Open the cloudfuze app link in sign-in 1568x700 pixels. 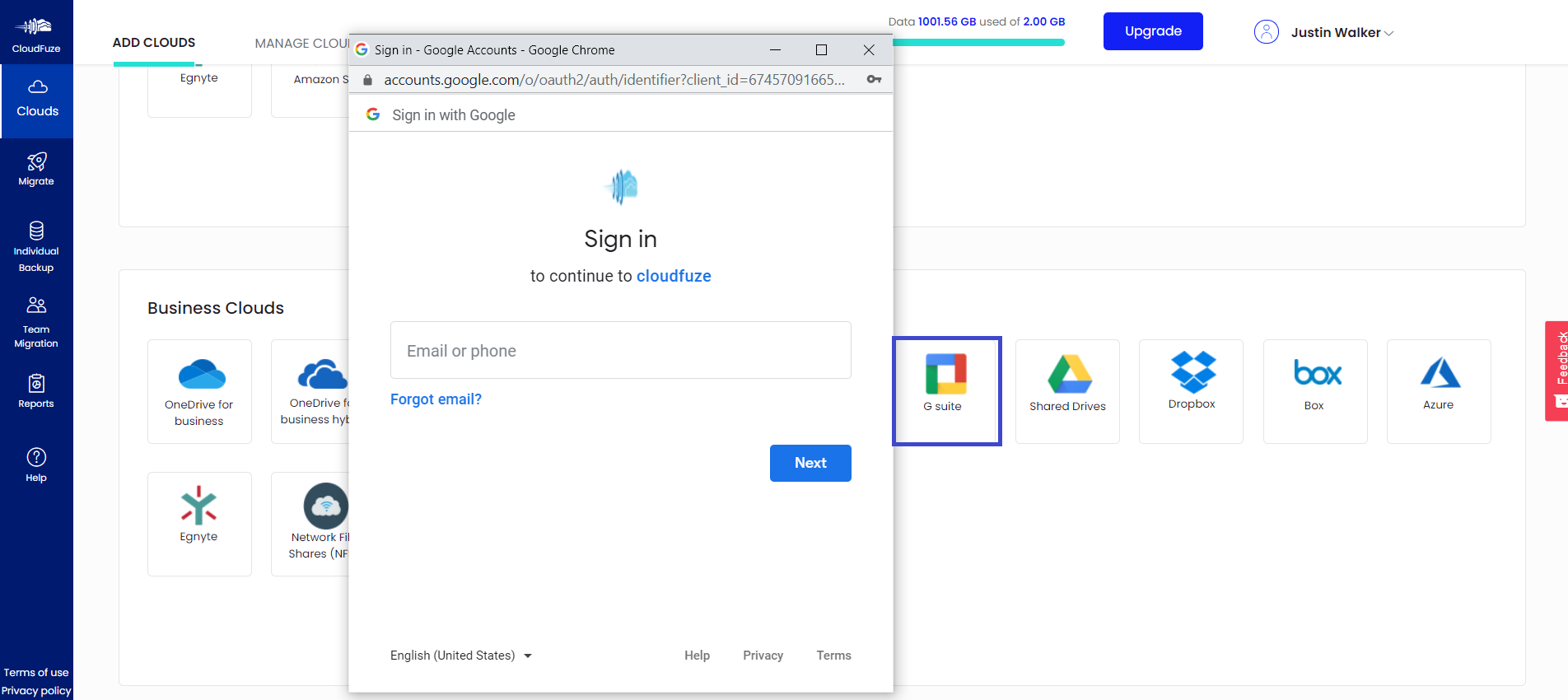pyautogui.click(x=674, y=276)
